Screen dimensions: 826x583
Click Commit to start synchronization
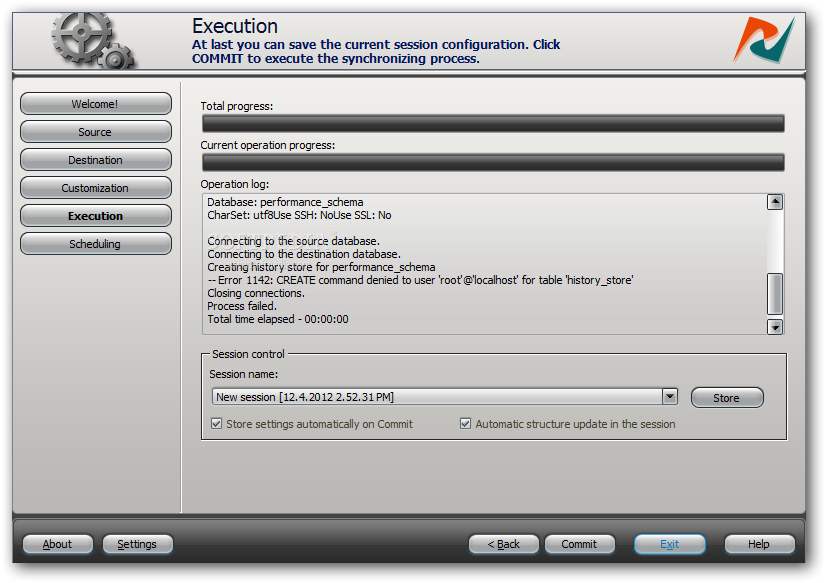coord(579,544)
